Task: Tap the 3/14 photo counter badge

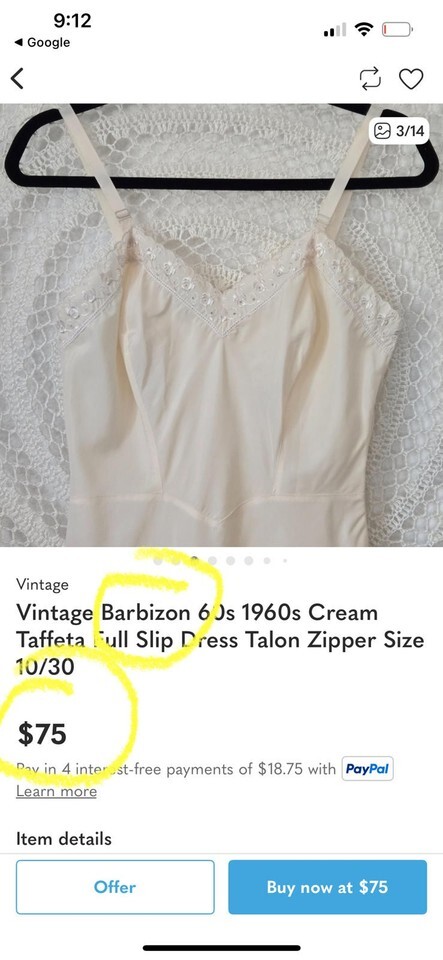Action: click(399, 130)
